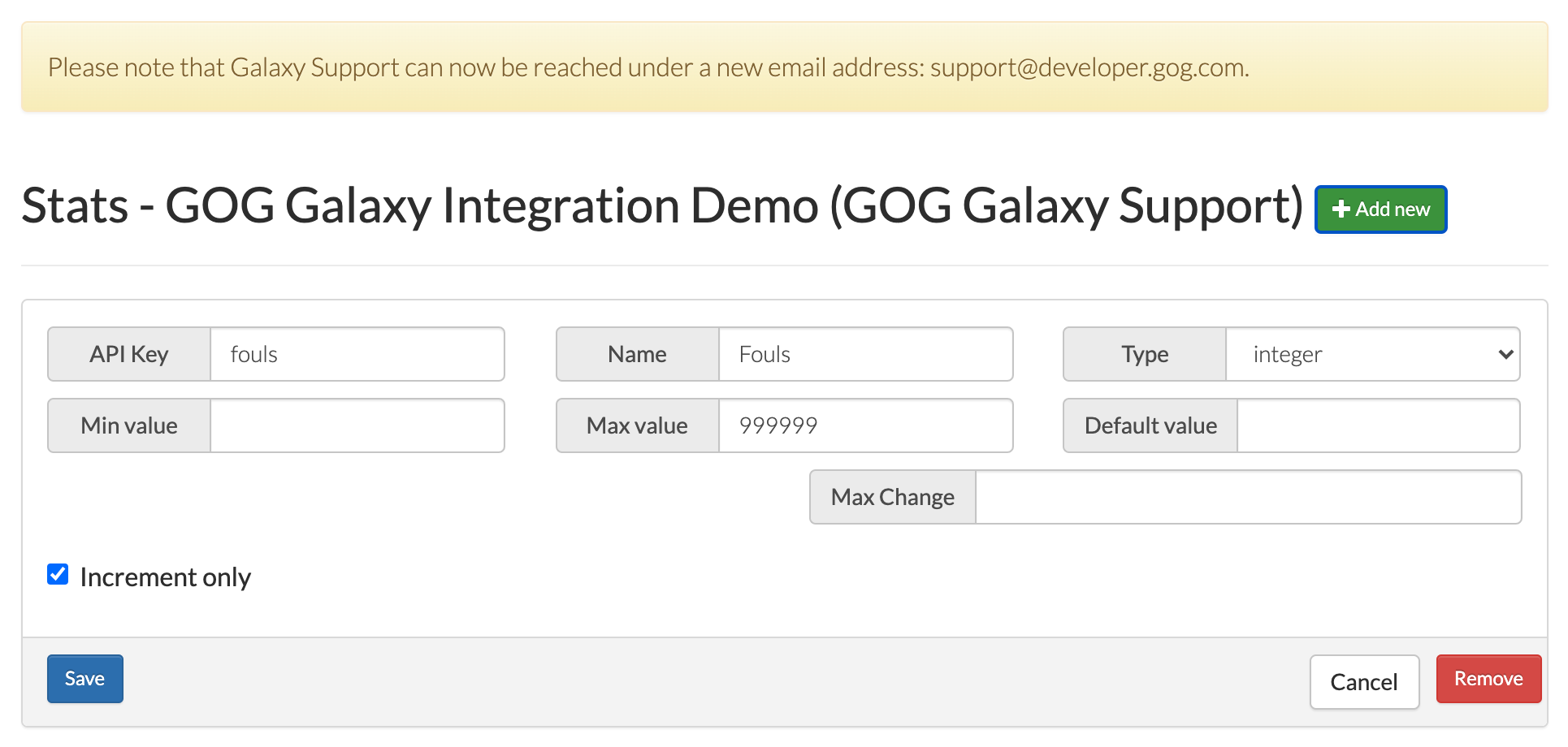Remove this stat with the red button
Screen dimensions: 1568x747
click(x=1488, y=679)
